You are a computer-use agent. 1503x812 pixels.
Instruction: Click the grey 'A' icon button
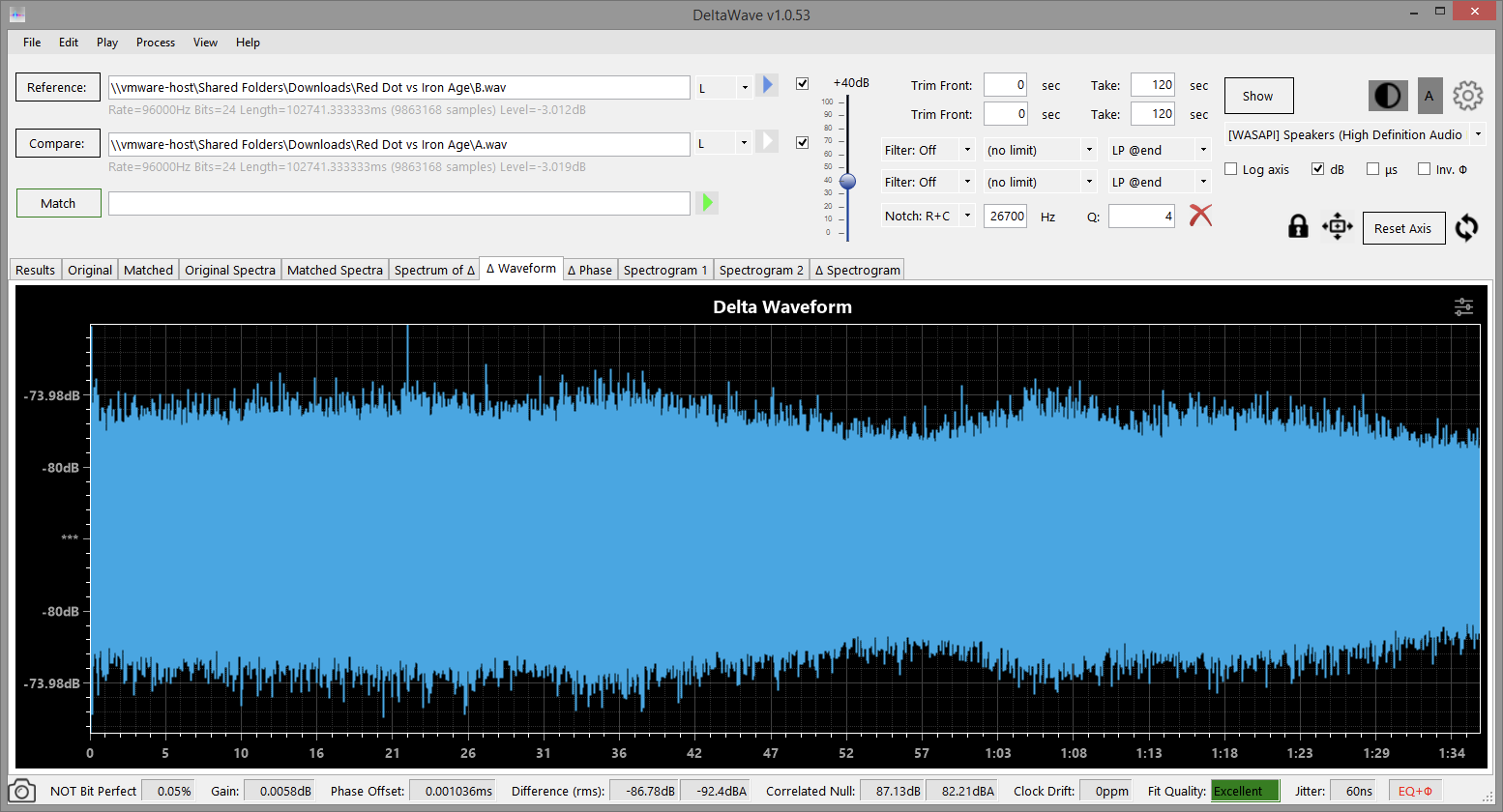tap(1429, 96)
